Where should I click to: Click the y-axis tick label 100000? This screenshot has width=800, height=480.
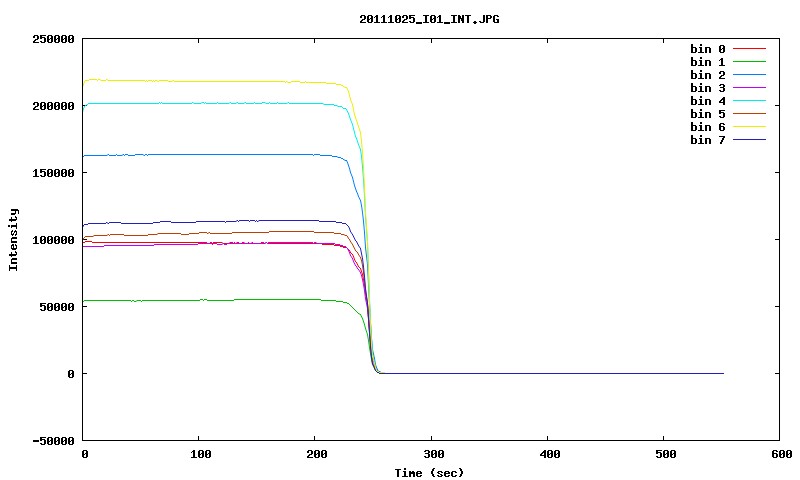(53, 240)
